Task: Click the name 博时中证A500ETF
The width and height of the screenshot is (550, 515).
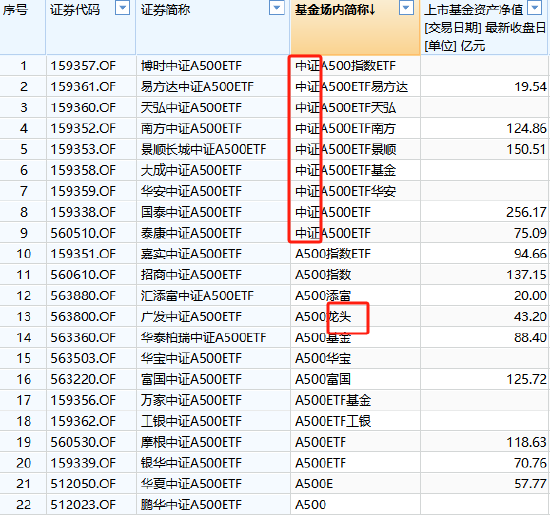Action: [x=191, y=66]
